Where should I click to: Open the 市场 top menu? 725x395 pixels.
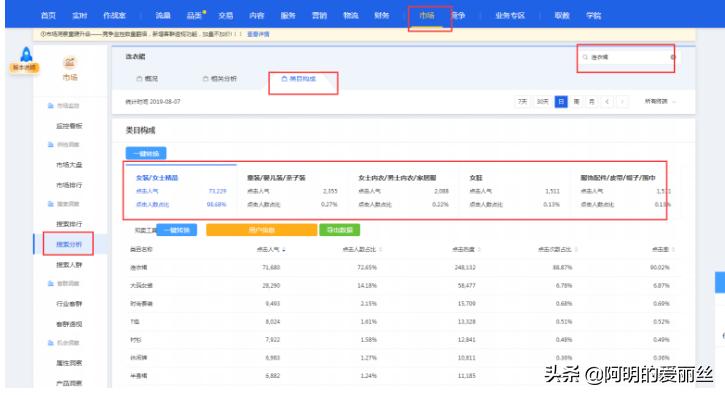[427, 16]
